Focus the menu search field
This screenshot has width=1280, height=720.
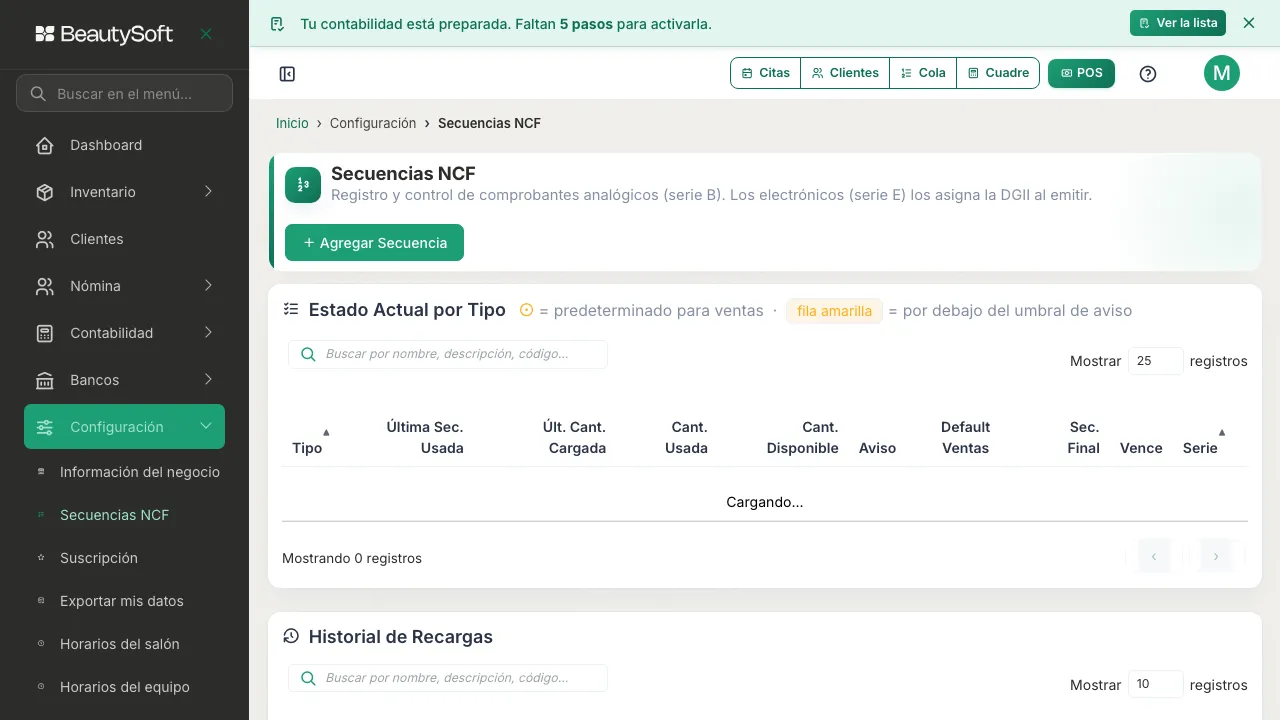(124, 93)
